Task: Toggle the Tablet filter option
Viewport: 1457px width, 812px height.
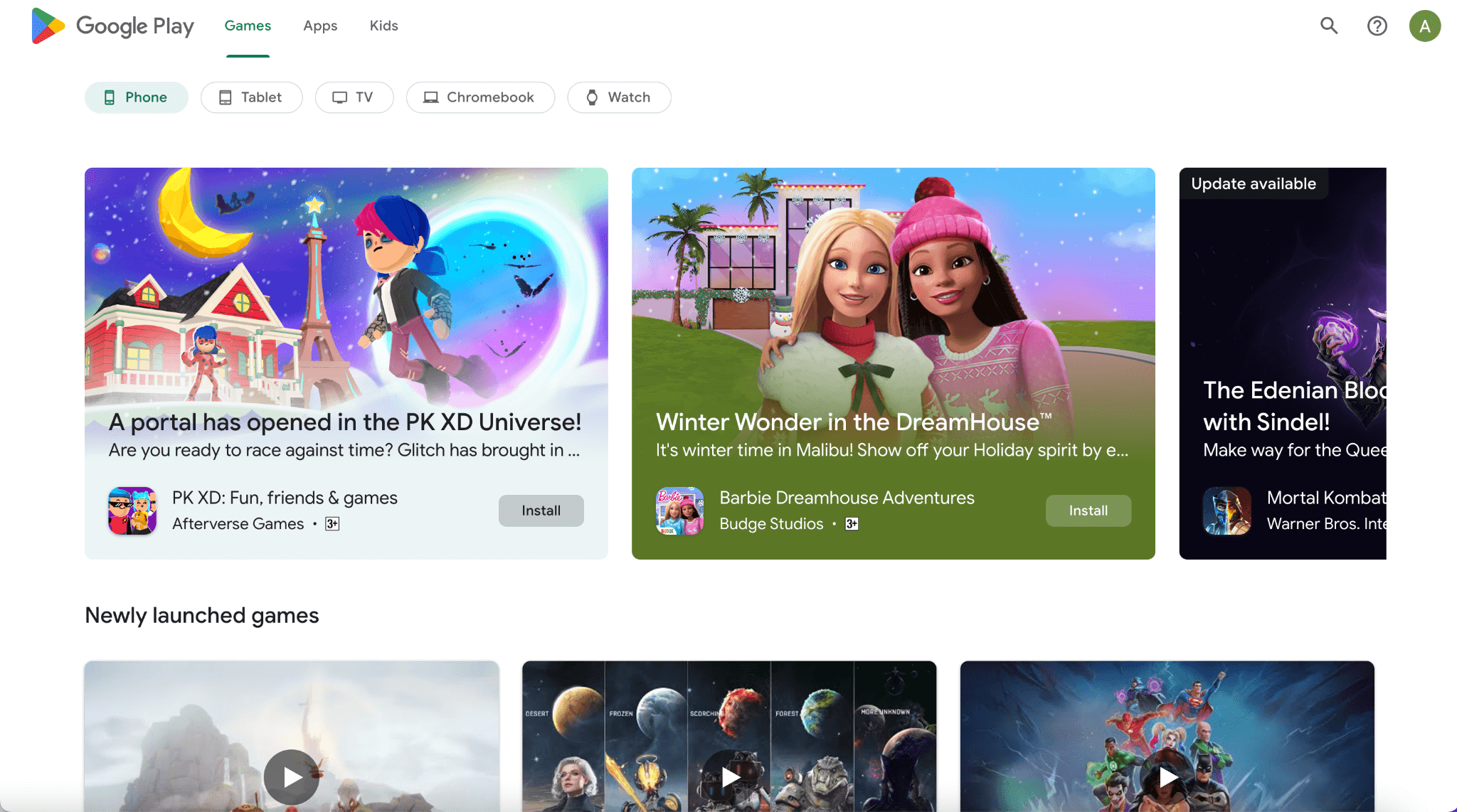Action: 248,97
